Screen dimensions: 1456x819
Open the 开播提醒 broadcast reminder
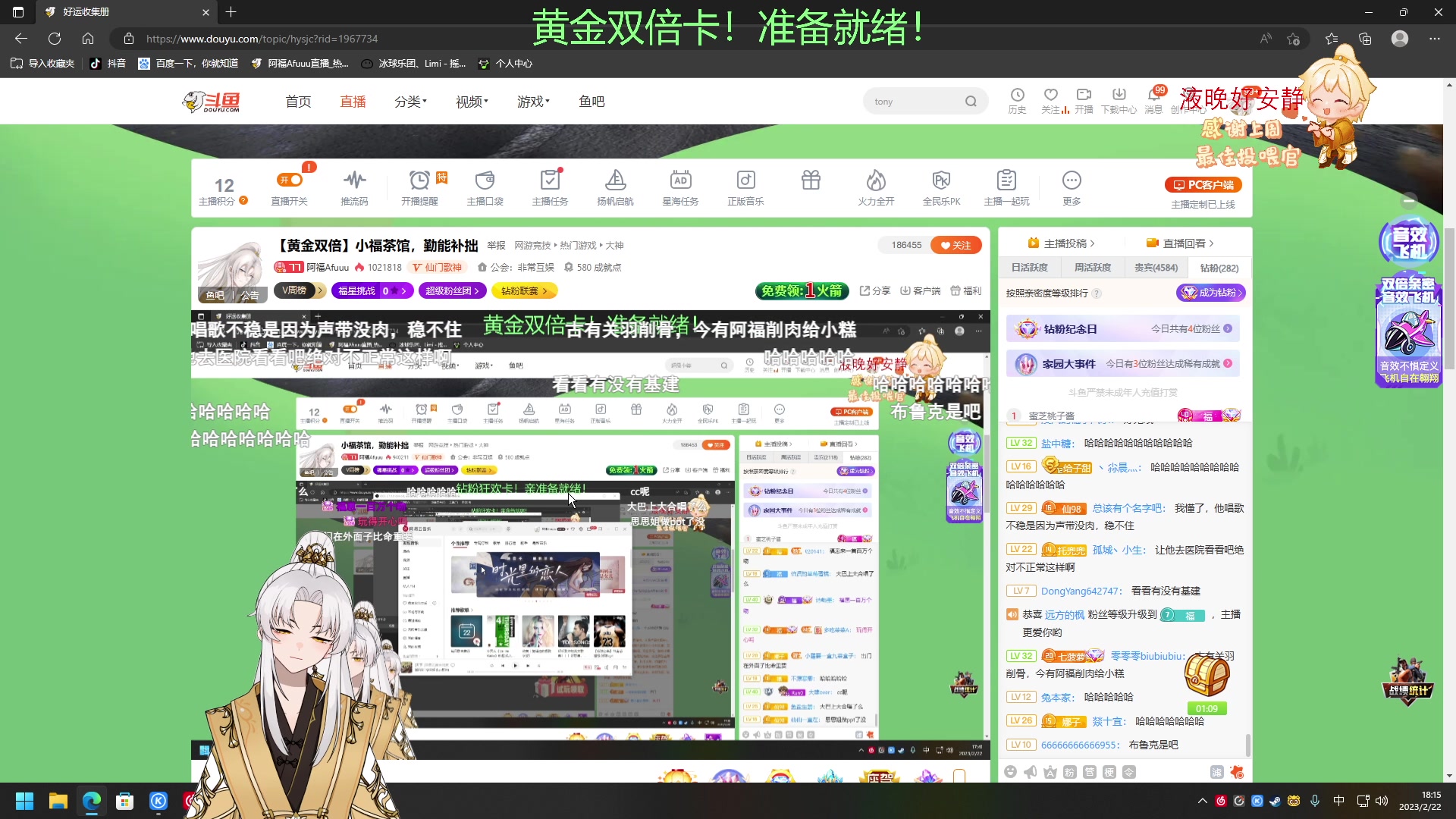(x=419, y=187)
